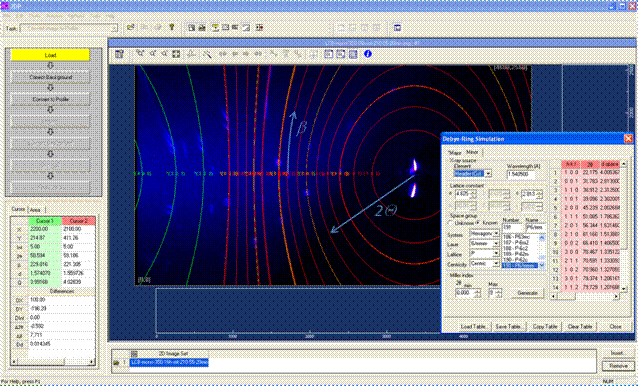Image resolution: width=638 pixels, height=386 pixels.
Task: Click the properties table icon in image toolbar
Action: pyautogui.click(x=119, y=54)
